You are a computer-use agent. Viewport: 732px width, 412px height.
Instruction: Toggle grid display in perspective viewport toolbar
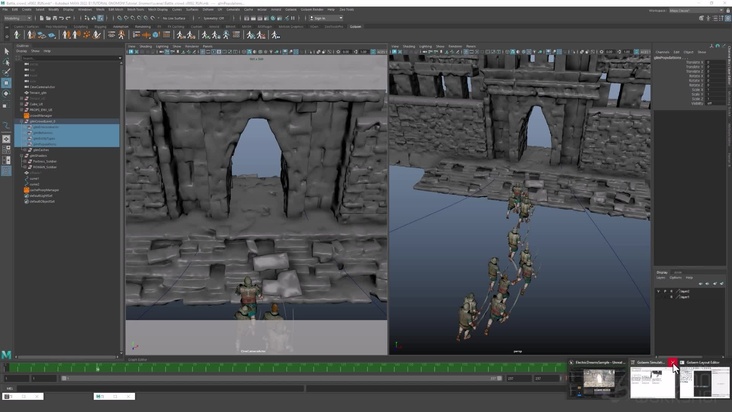pyautogui.click(x=466, y=52)
